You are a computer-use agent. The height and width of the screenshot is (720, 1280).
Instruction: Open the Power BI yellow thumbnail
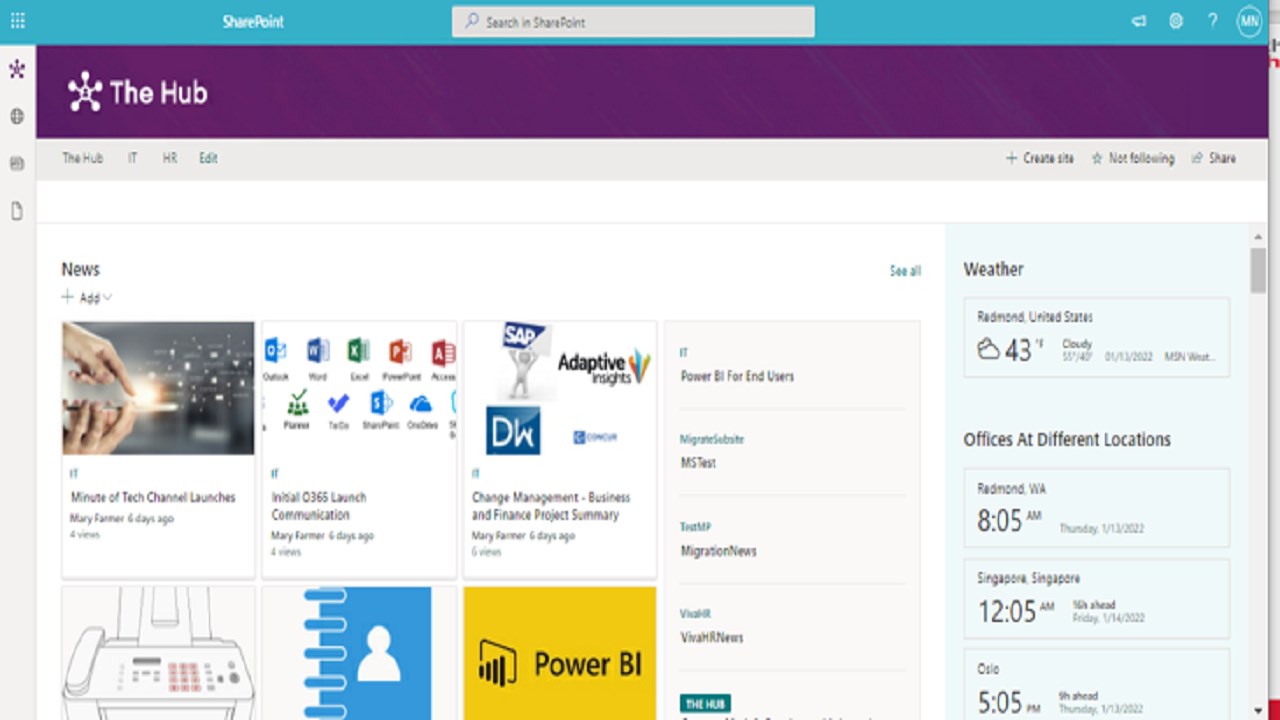point(560,653)
